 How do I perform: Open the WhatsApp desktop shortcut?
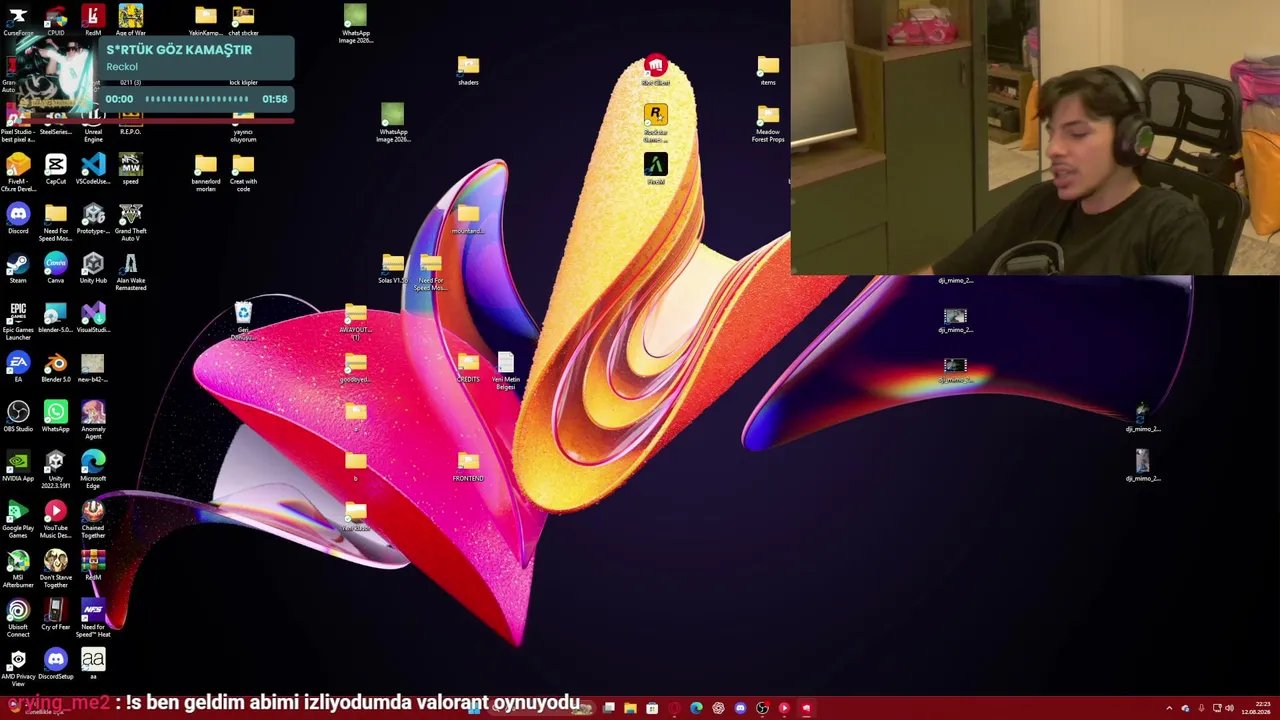tap(55, 417)
